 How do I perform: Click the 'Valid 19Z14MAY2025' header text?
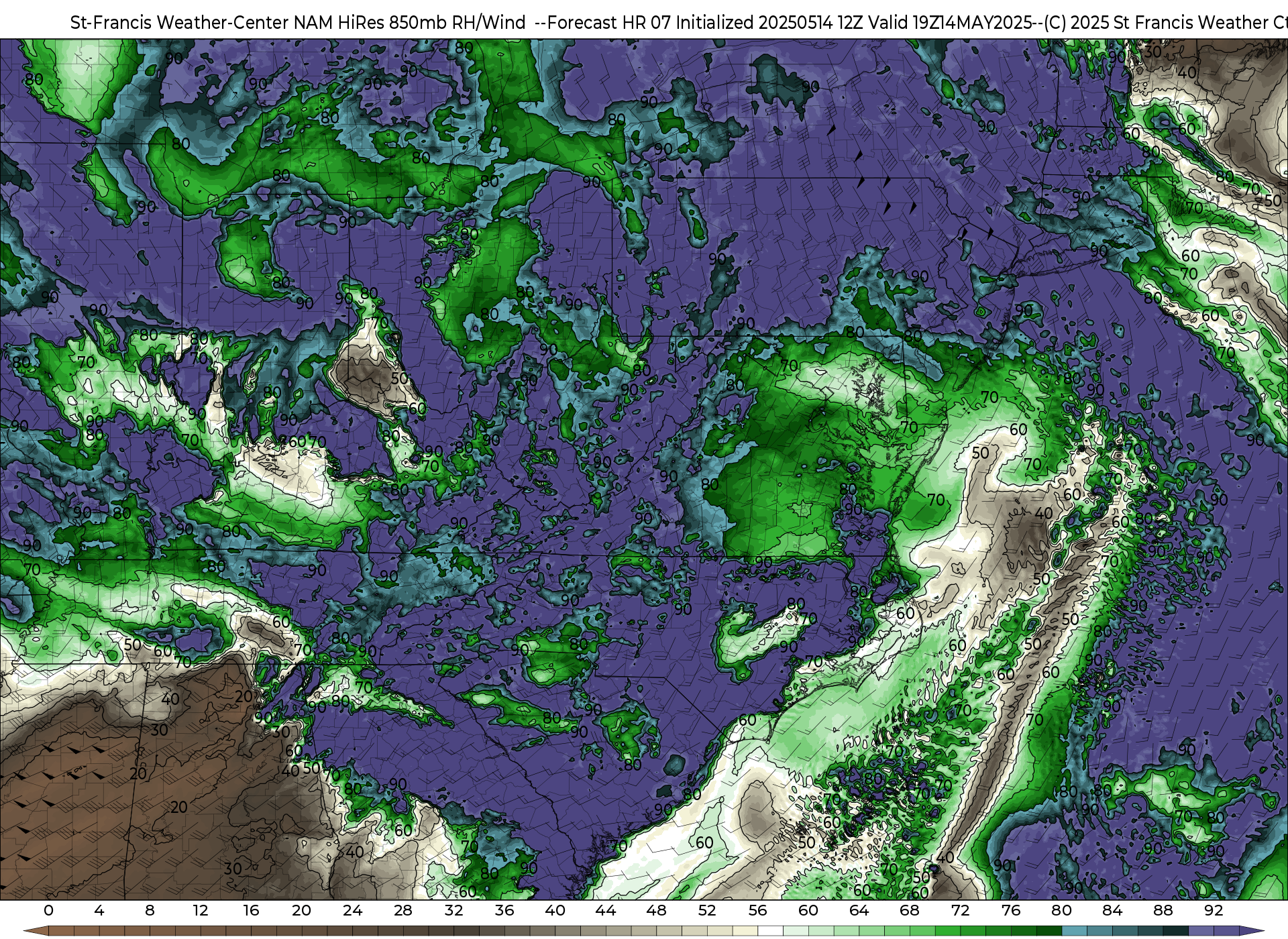(950, 23)
